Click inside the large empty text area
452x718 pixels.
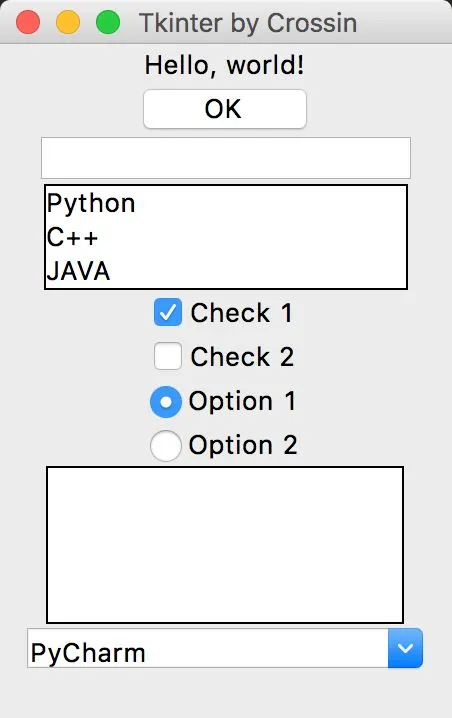pyautogui.click(x=225, y=545)
